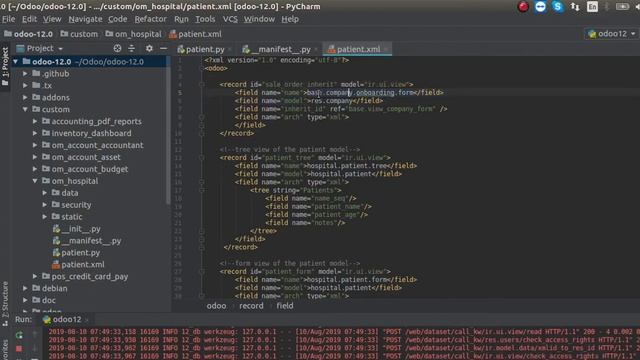
Task: Fold the sale_order_inherit record at gutter marker
Action: pos(202,84)
